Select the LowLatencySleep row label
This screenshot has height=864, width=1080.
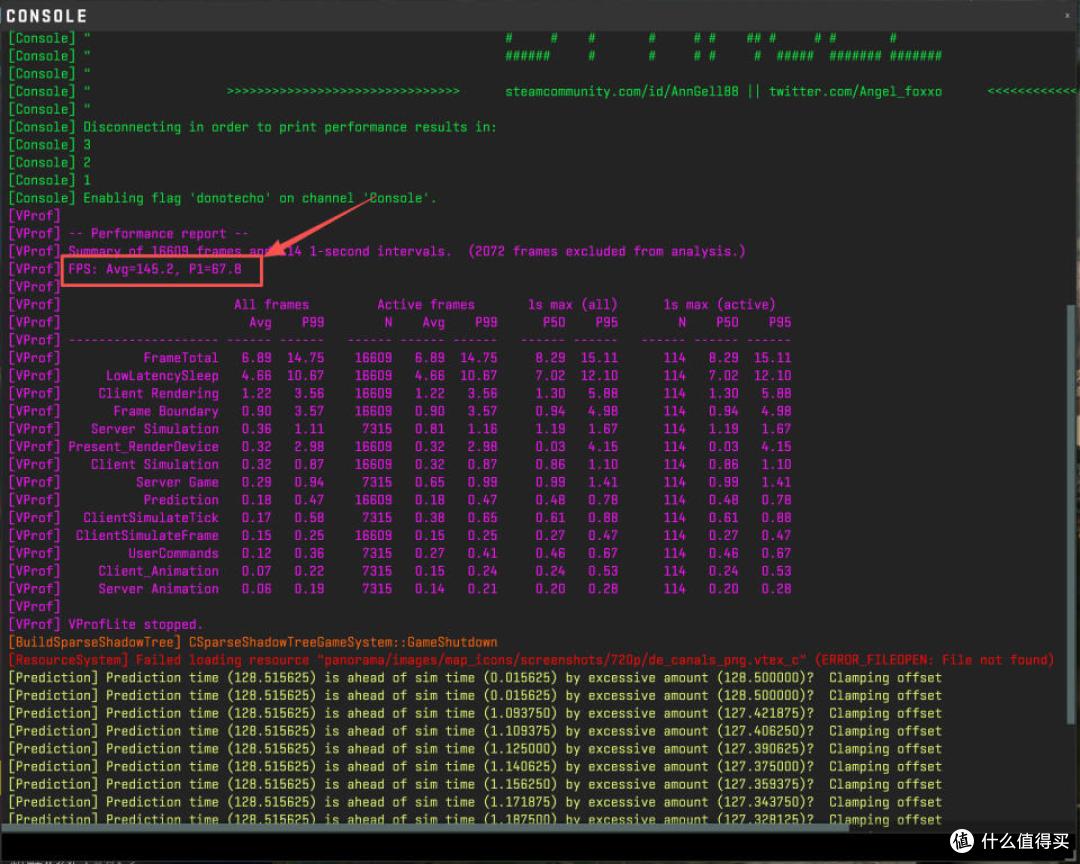pyautogui.click(x=162, y=376)
